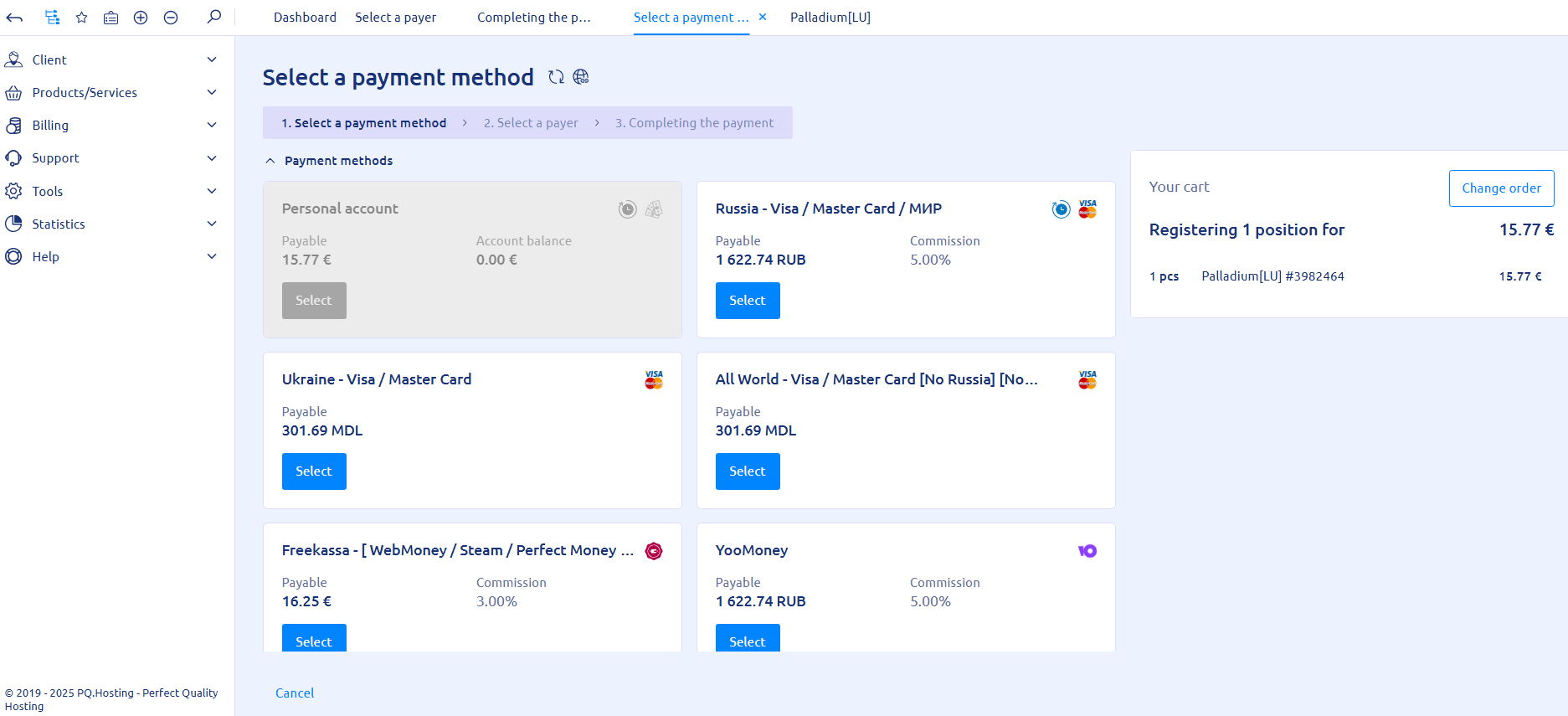Viewport: 1568px width, 716px height.
Task: Select the Freekassa payment method
Action: tap(314, 638)
